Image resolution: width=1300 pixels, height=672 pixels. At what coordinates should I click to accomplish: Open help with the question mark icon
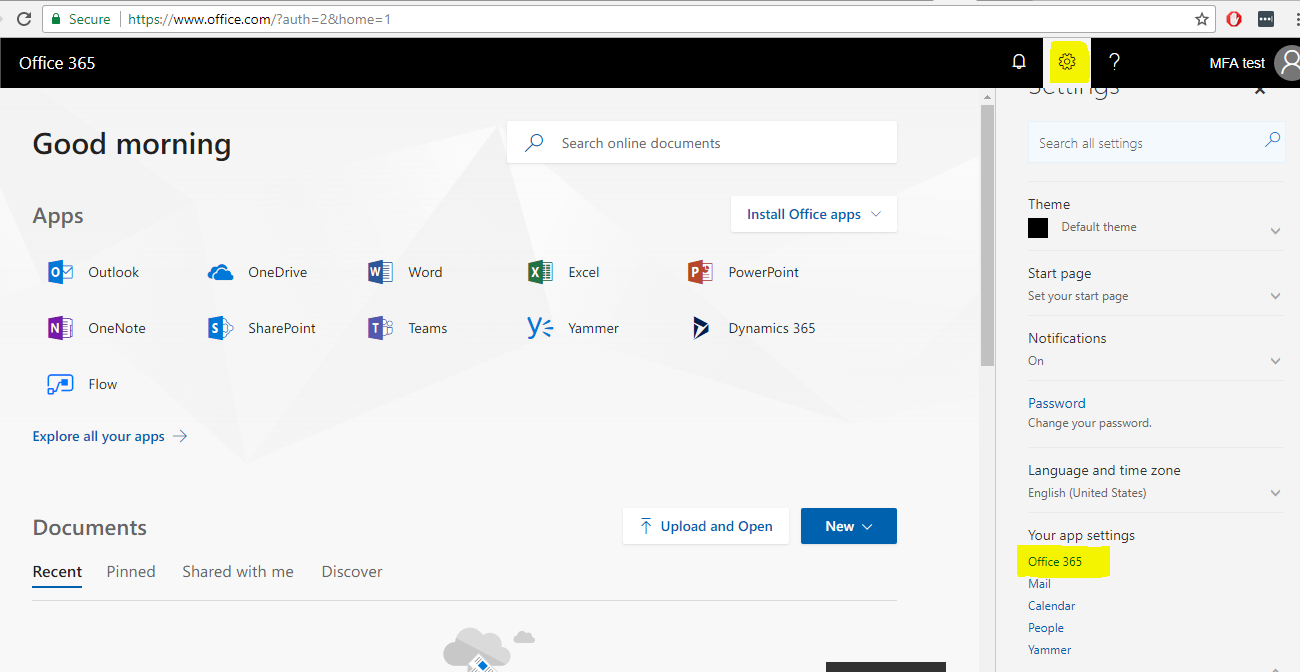(1115, 62)
